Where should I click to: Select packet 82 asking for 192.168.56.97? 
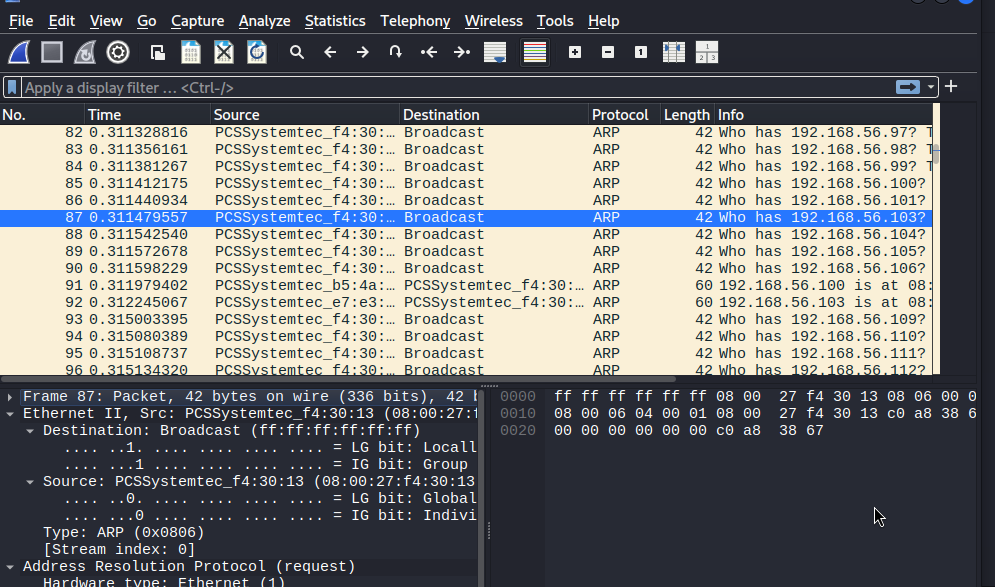point(466,133)
